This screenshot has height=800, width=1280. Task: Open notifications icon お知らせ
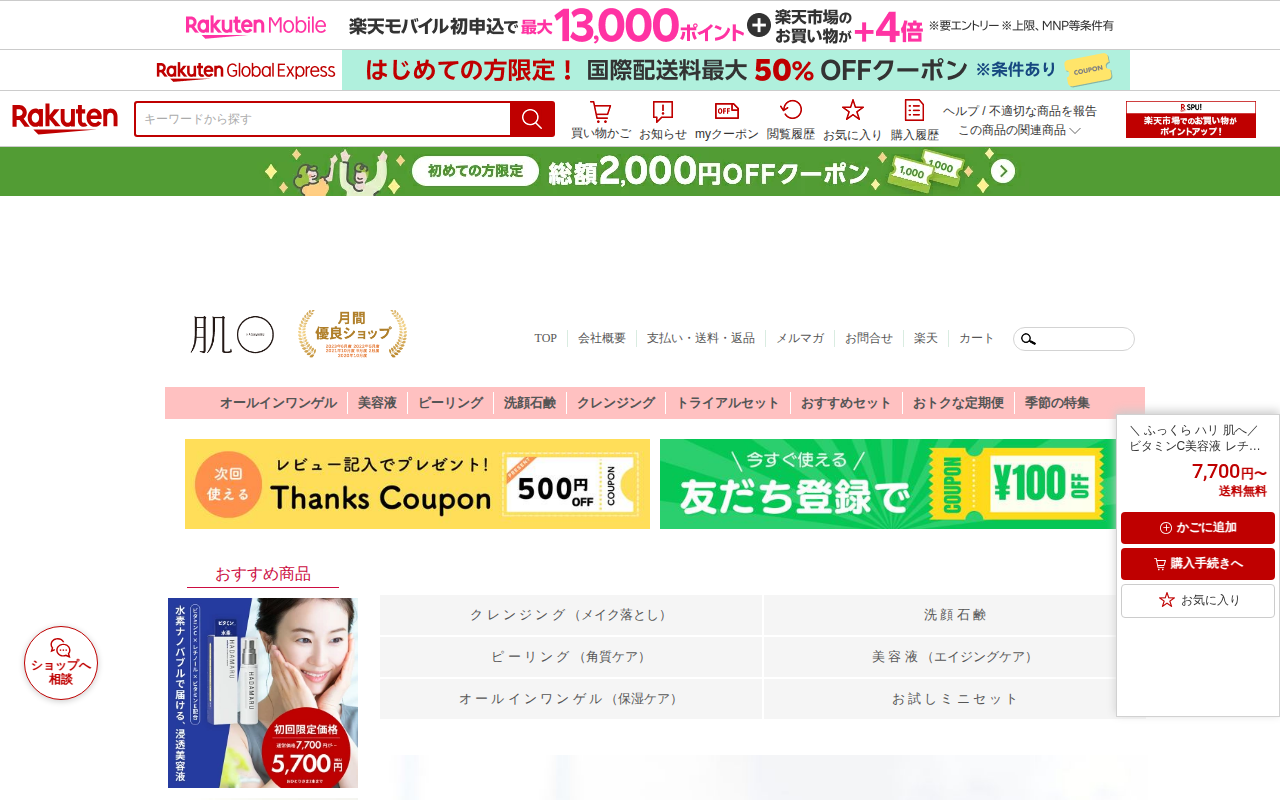(x=663, y=120)
